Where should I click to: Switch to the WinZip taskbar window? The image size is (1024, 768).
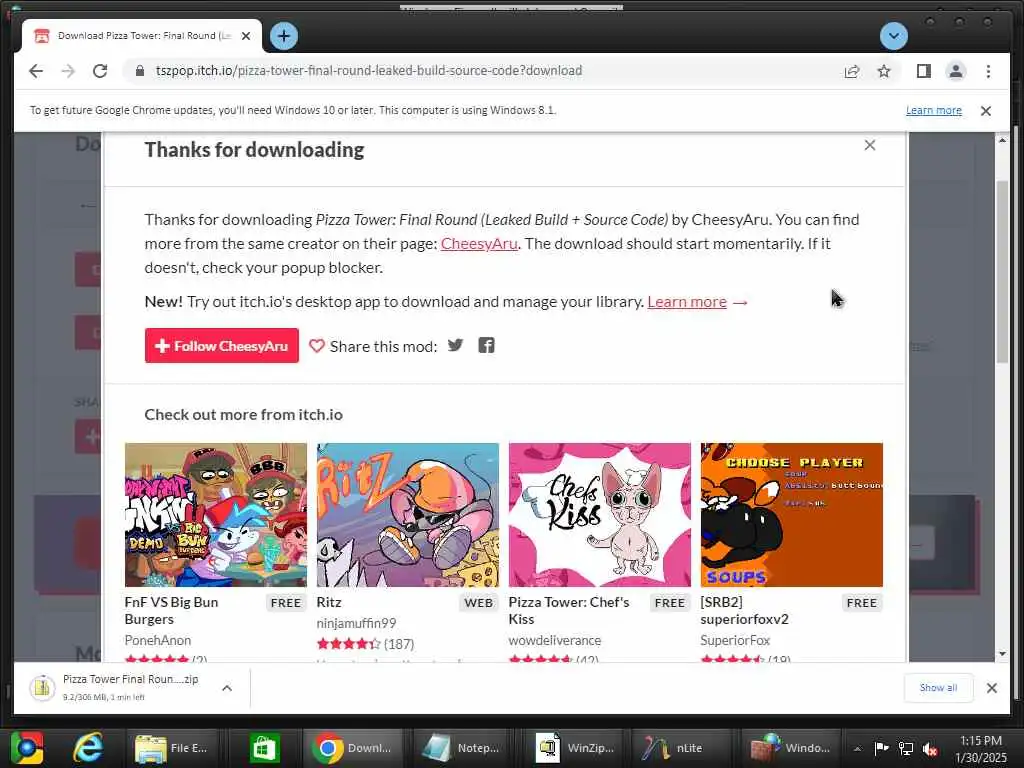(x=575, y=748)
